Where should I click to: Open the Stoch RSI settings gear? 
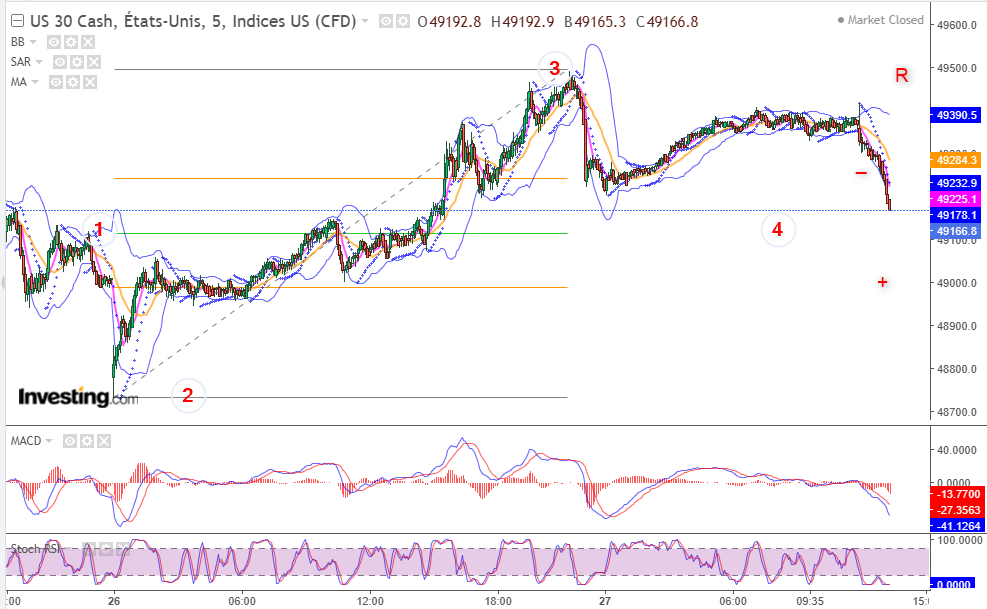click(106, 549)
